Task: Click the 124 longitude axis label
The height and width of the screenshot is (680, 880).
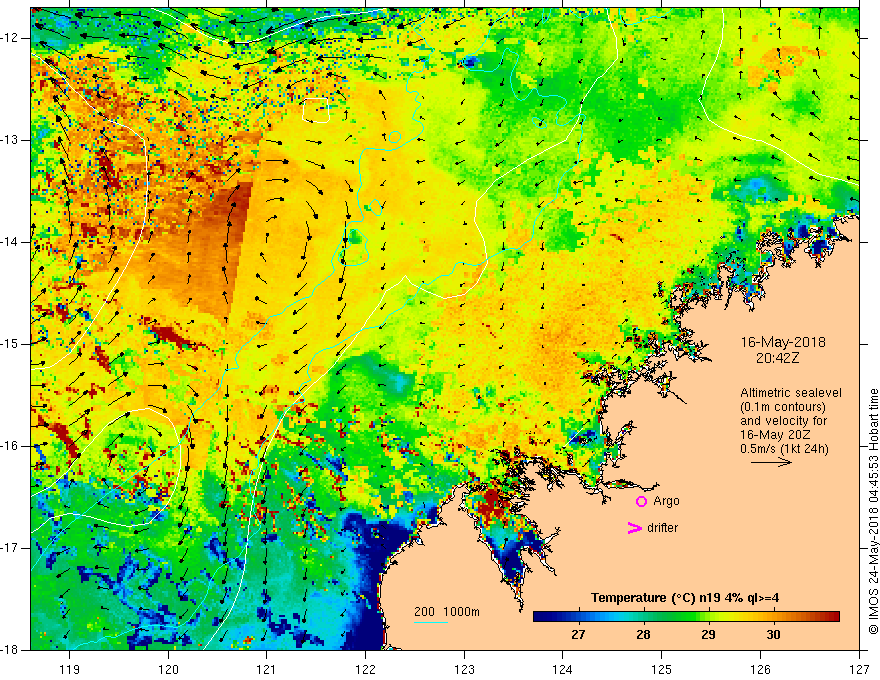Action: pyautogui.click(x=563, y=669)
